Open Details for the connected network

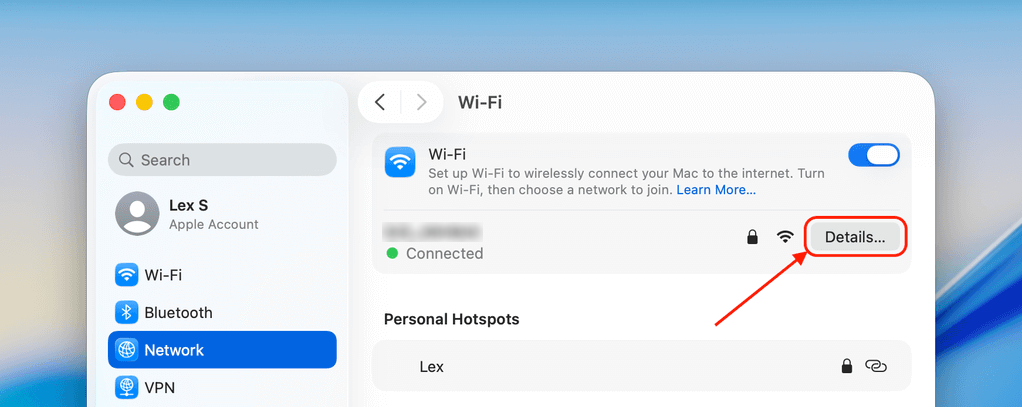tap(855, 237)
